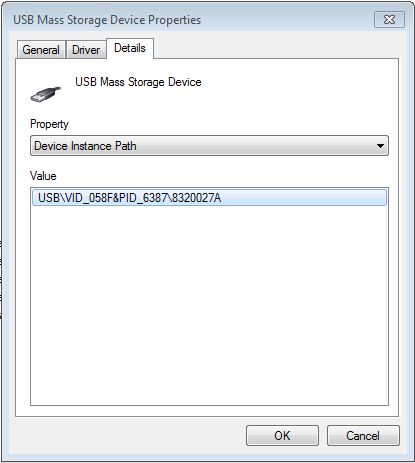Open the General tab
415x463 pixels.
click(41, 50)
